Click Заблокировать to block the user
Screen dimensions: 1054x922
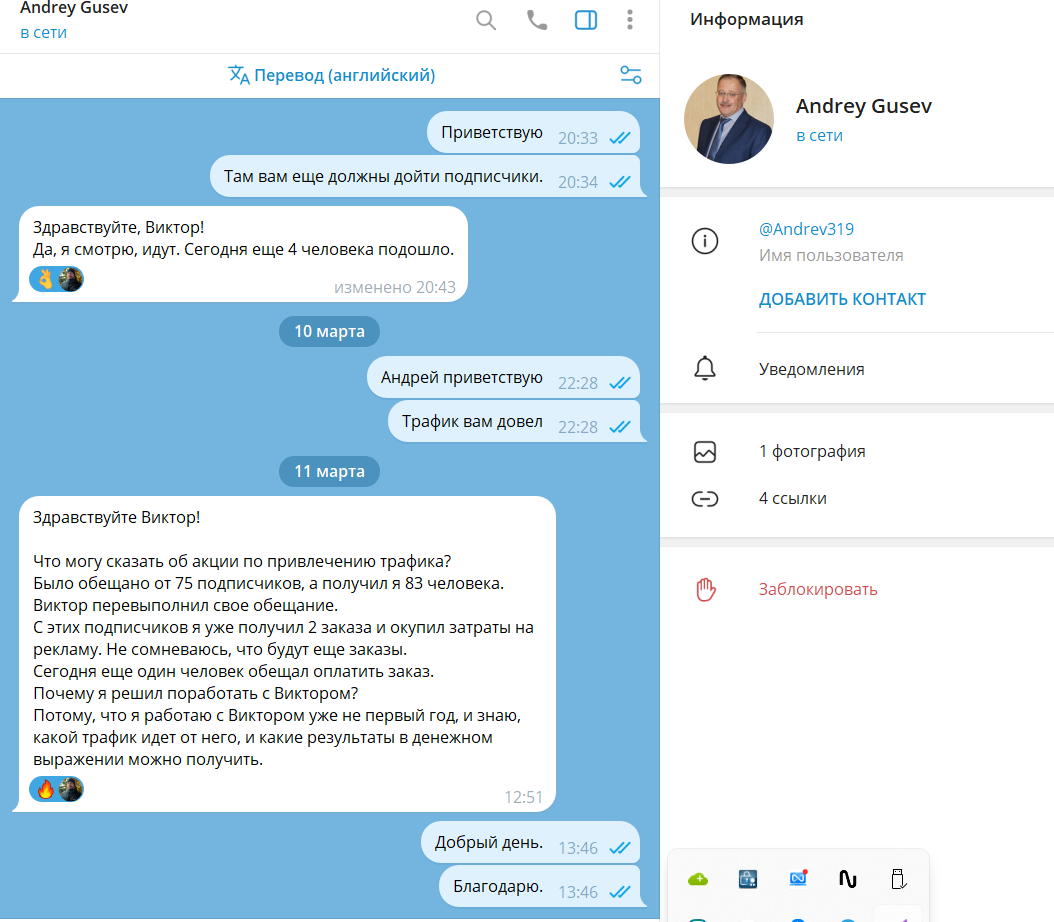pos(818,589)
